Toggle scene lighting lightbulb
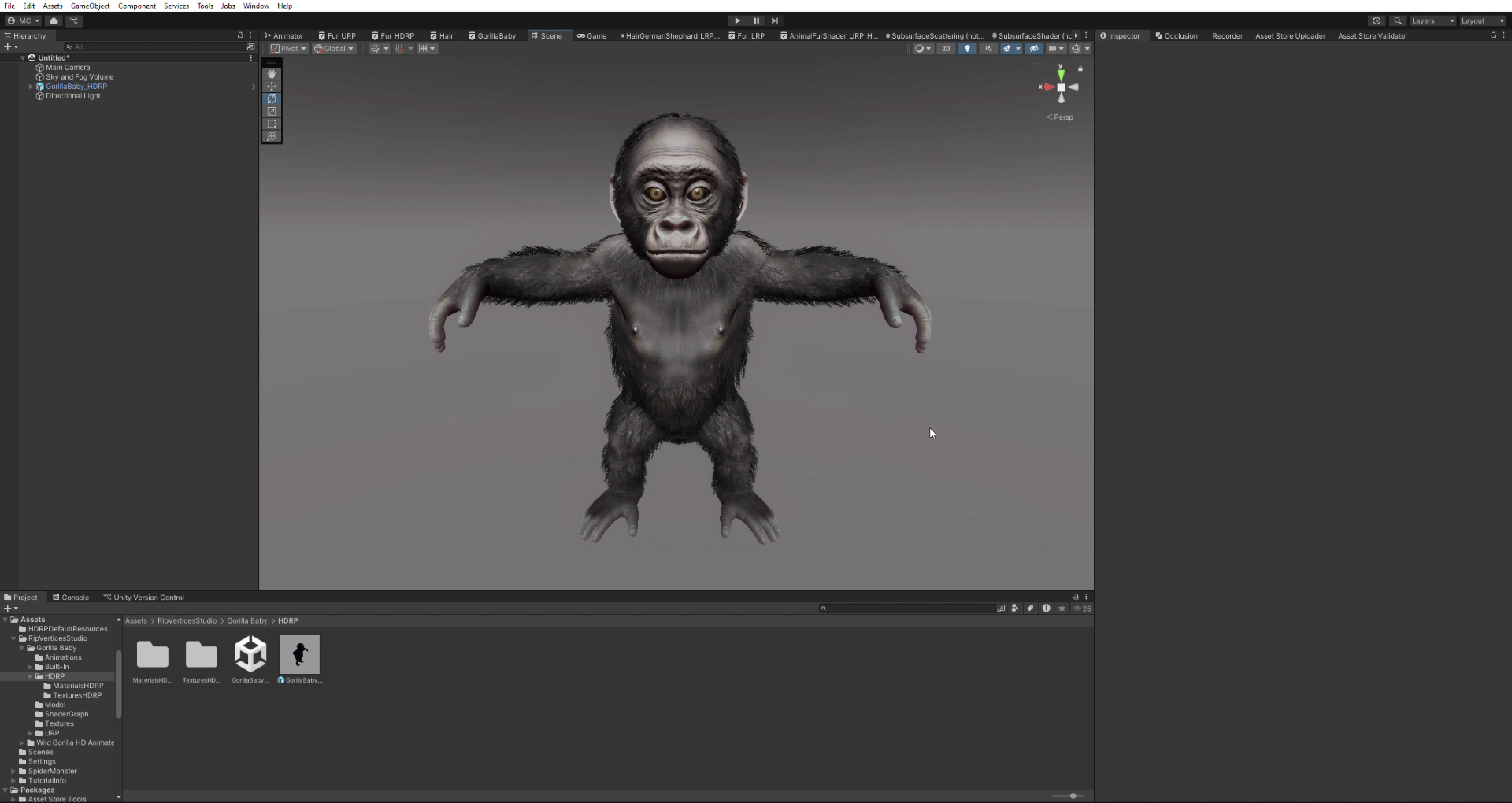Viewport: 1512px width, 803px height. point(967,49)
